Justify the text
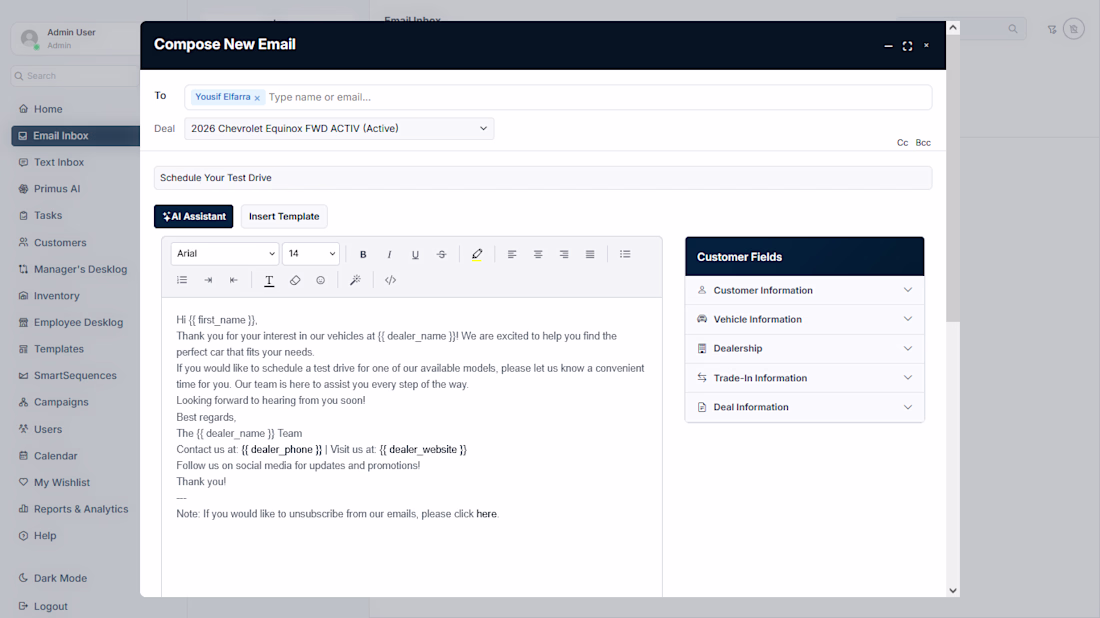This screenshot has height=618, width=1100. pos(590,254)
